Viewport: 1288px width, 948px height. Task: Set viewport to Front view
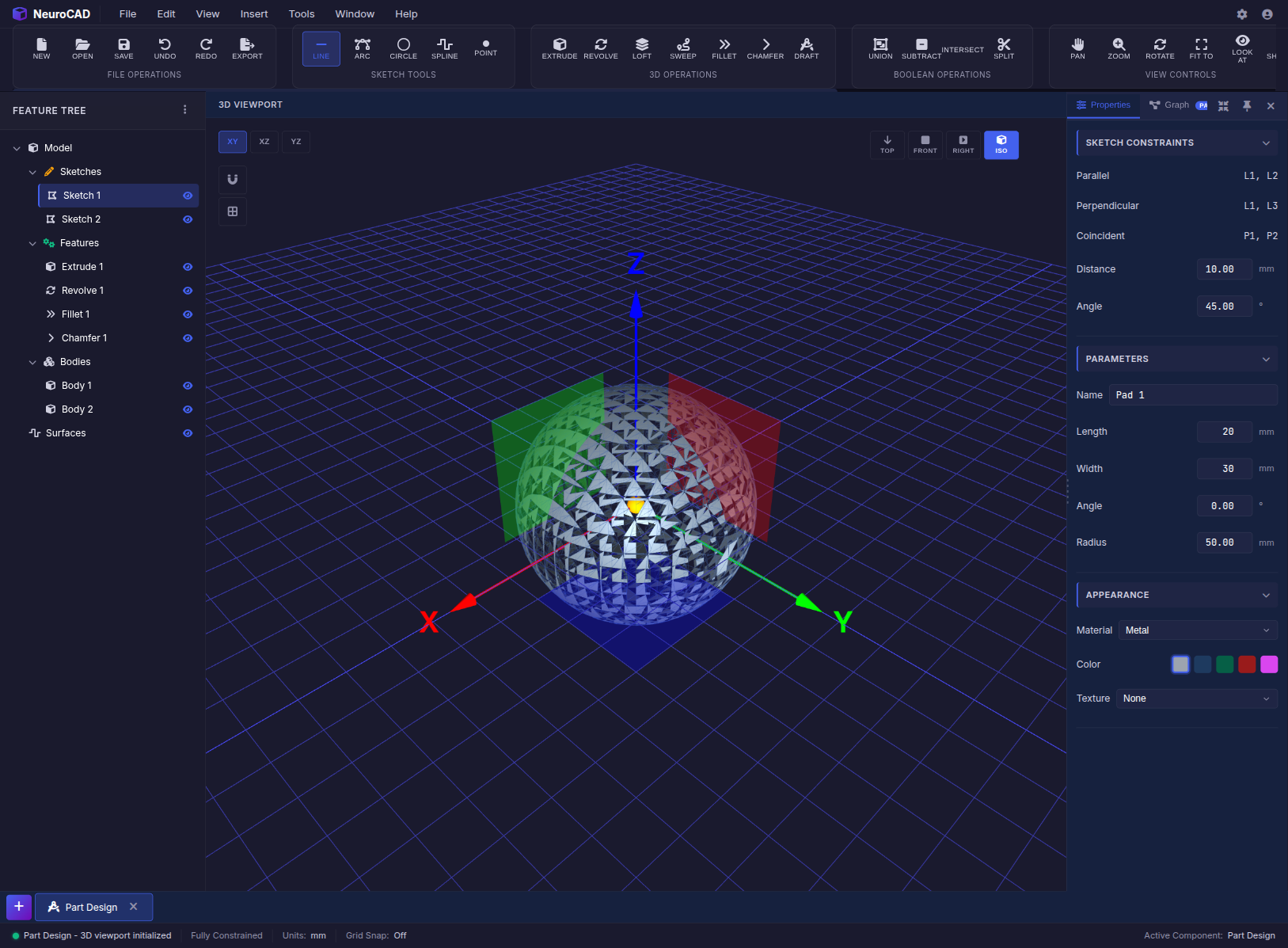click(925, 145)
